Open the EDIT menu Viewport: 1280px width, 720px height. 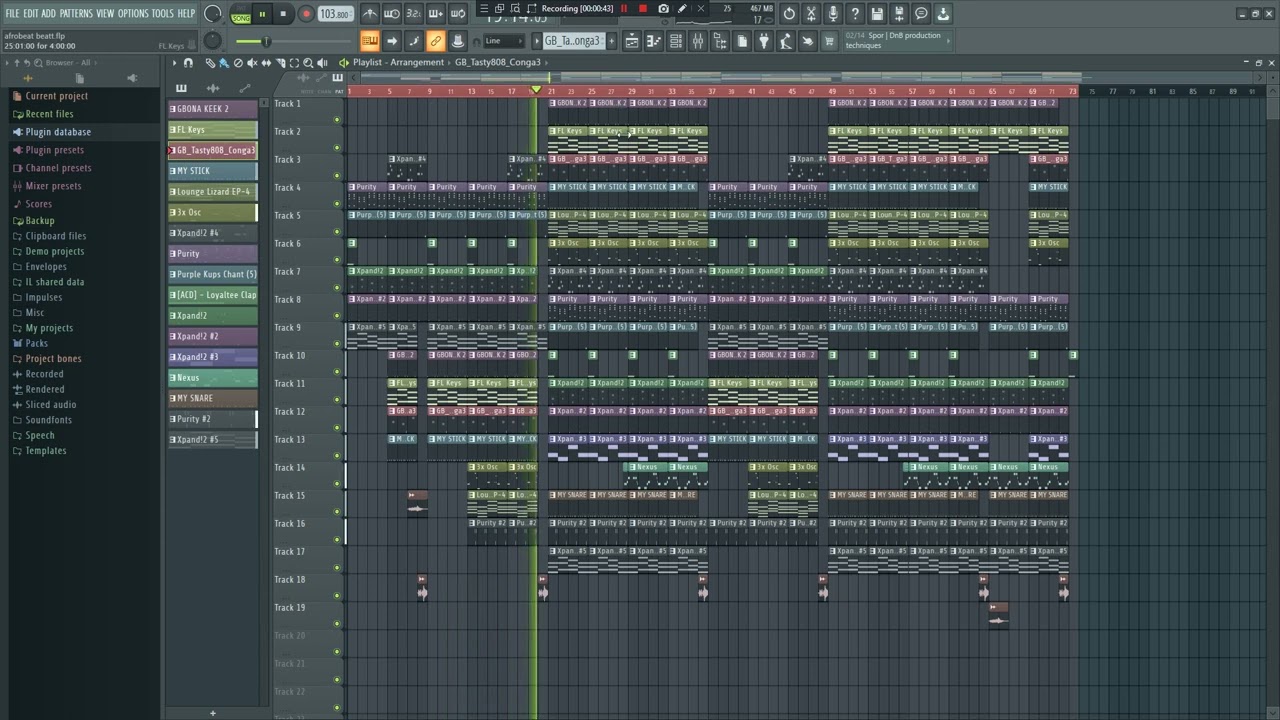(x=30, y=13)
